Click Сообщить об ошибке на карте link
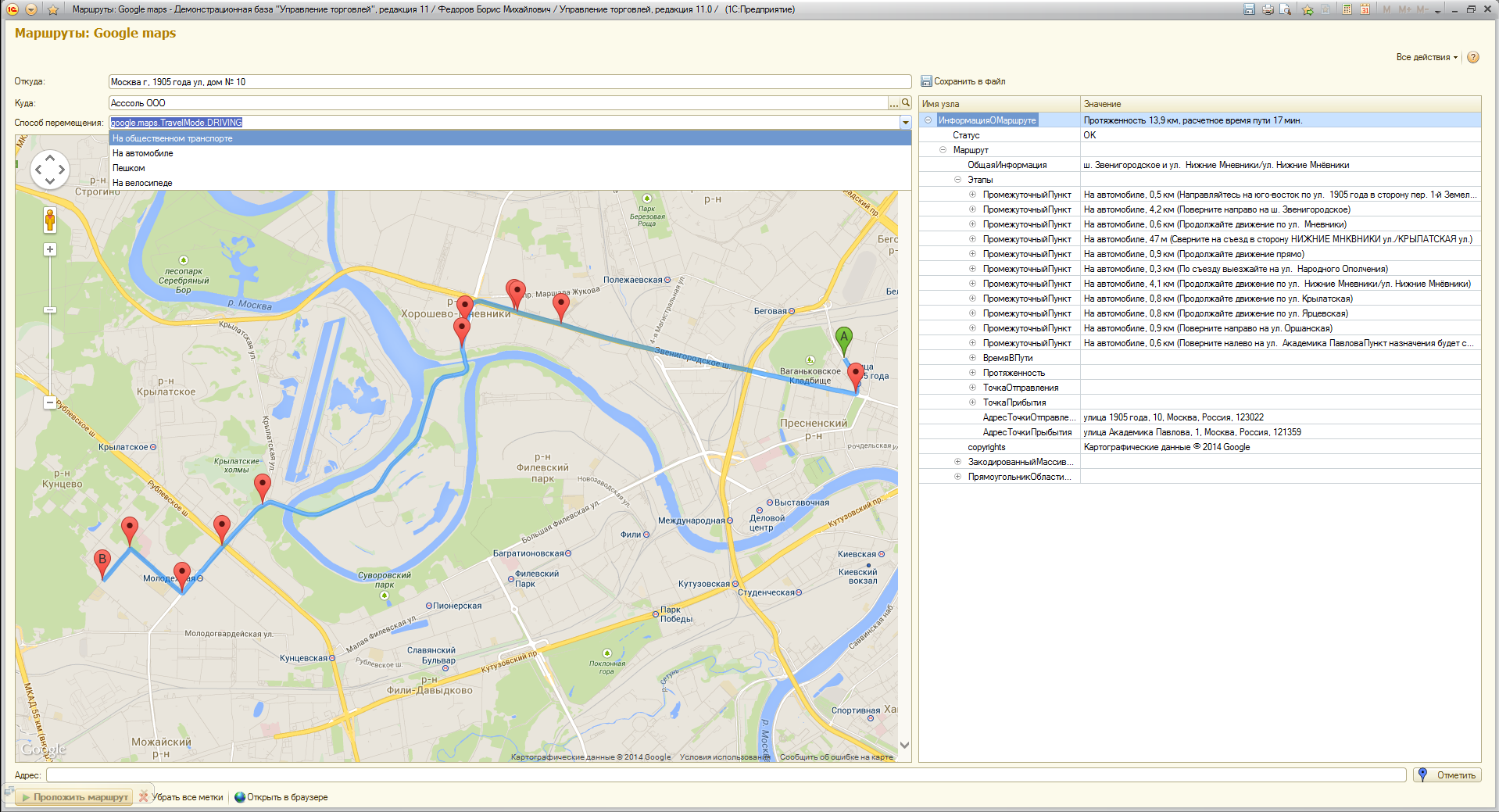1499x812 pixels. (836, 757)
